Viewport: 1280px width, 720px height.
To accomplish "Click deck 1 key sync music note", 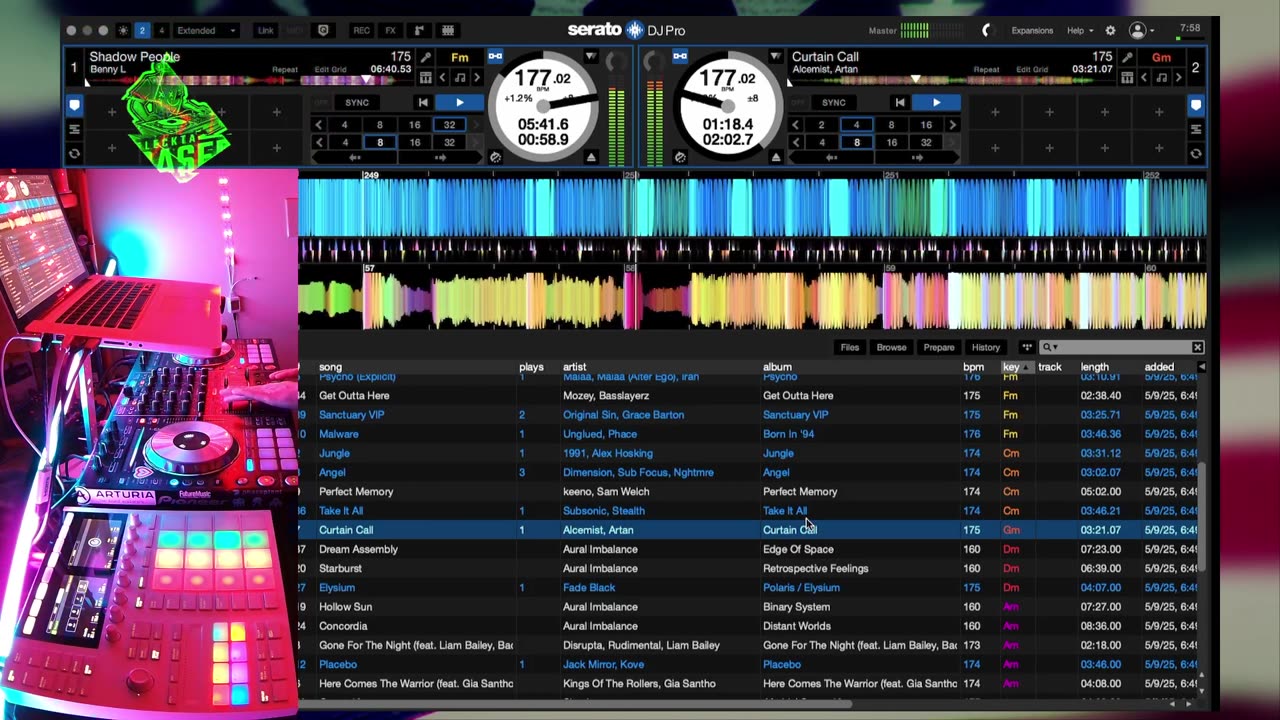I will point(460,77).
